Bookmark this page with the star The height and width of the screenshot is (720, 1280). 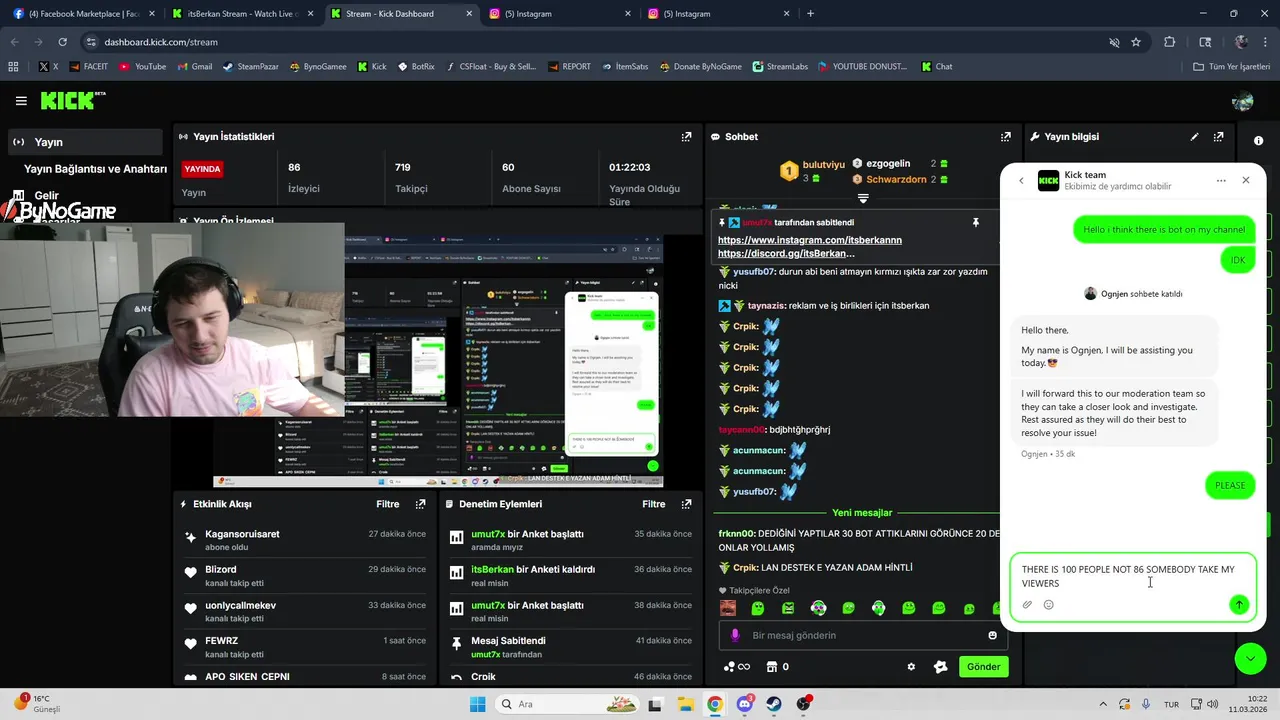[1136, 42]
